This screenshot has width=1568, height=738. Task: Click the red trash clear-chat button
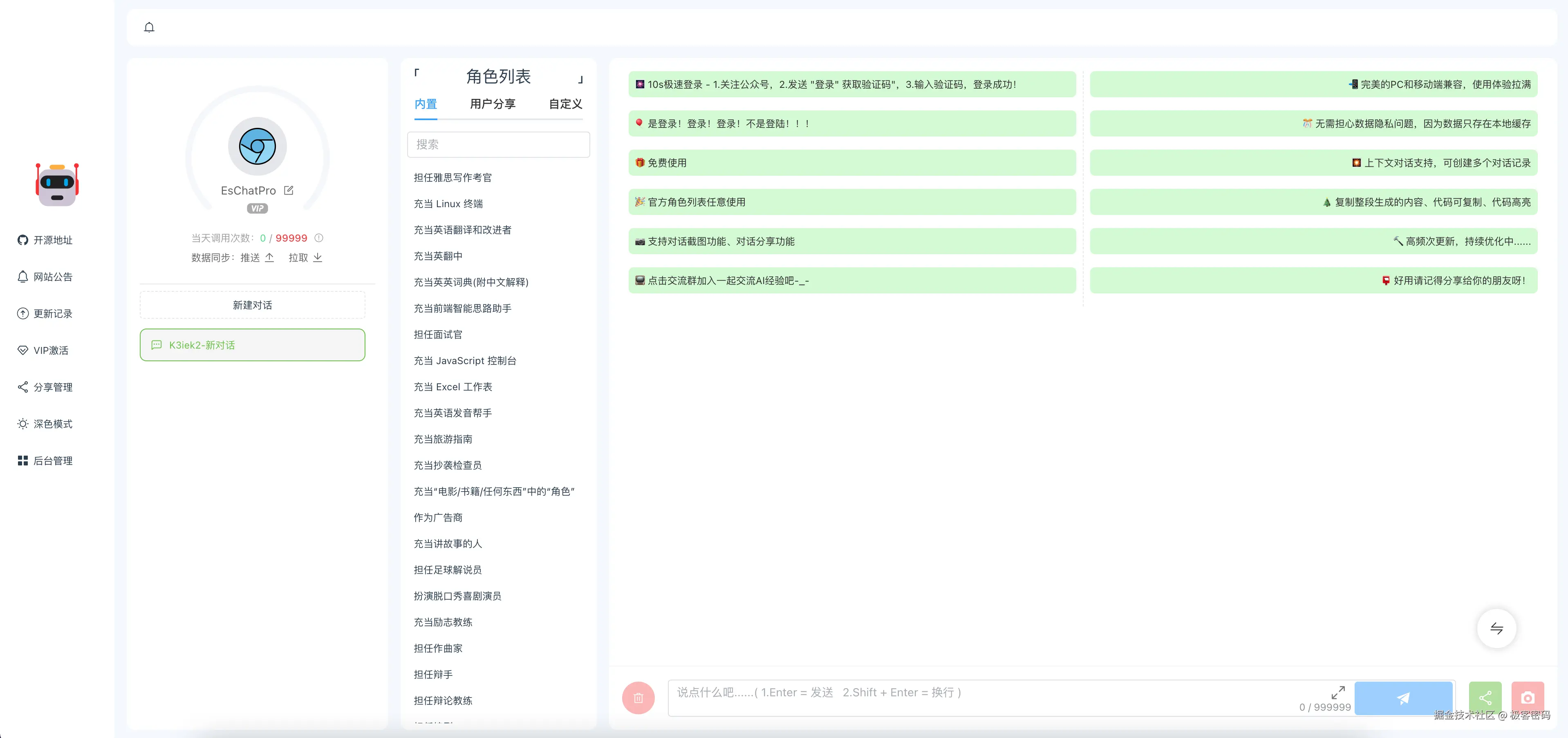(638, 698)
